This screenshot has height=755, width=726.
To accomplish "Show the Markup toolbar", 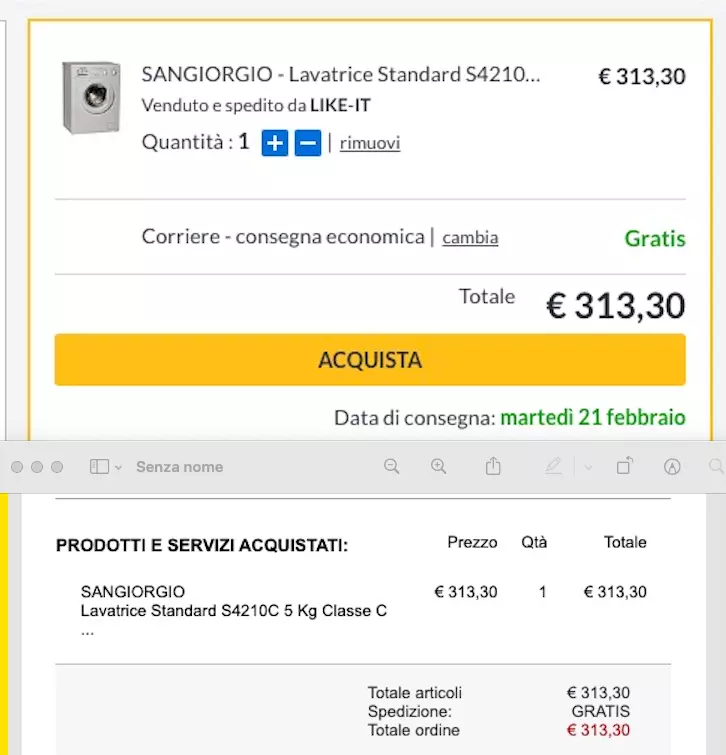I will [672, 467].
